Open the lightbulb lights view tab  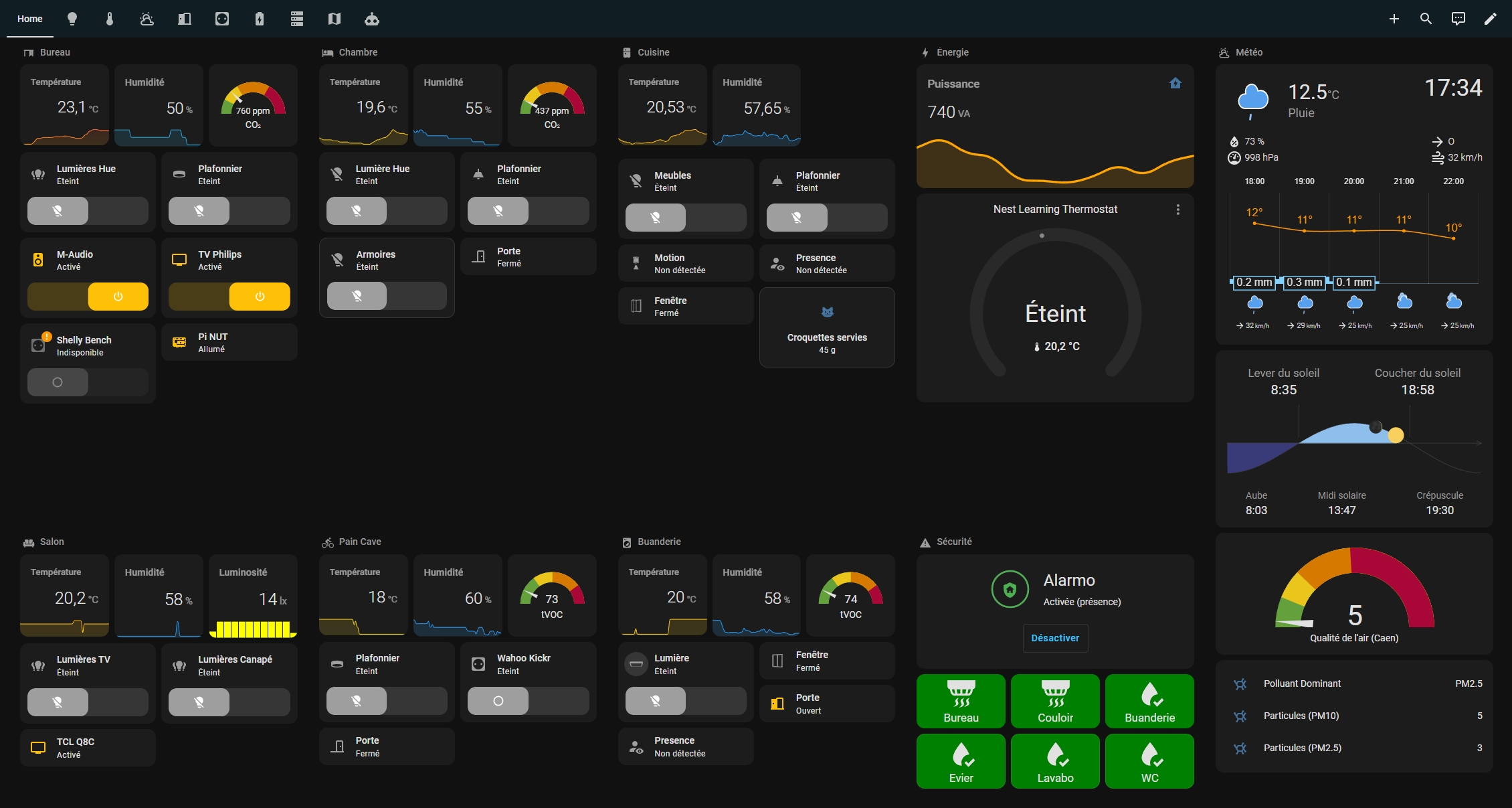tap(72, 19)
